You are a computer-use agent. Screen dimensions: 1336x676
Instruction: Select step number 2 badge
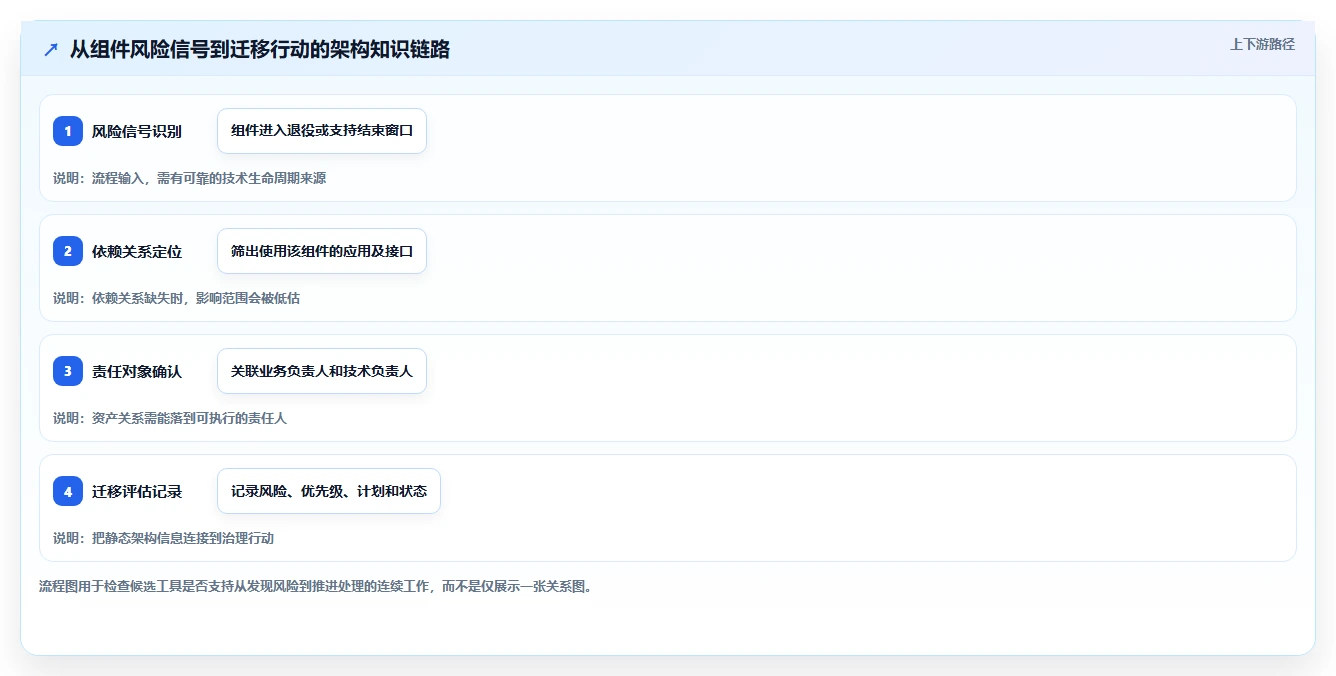point(68,251)
